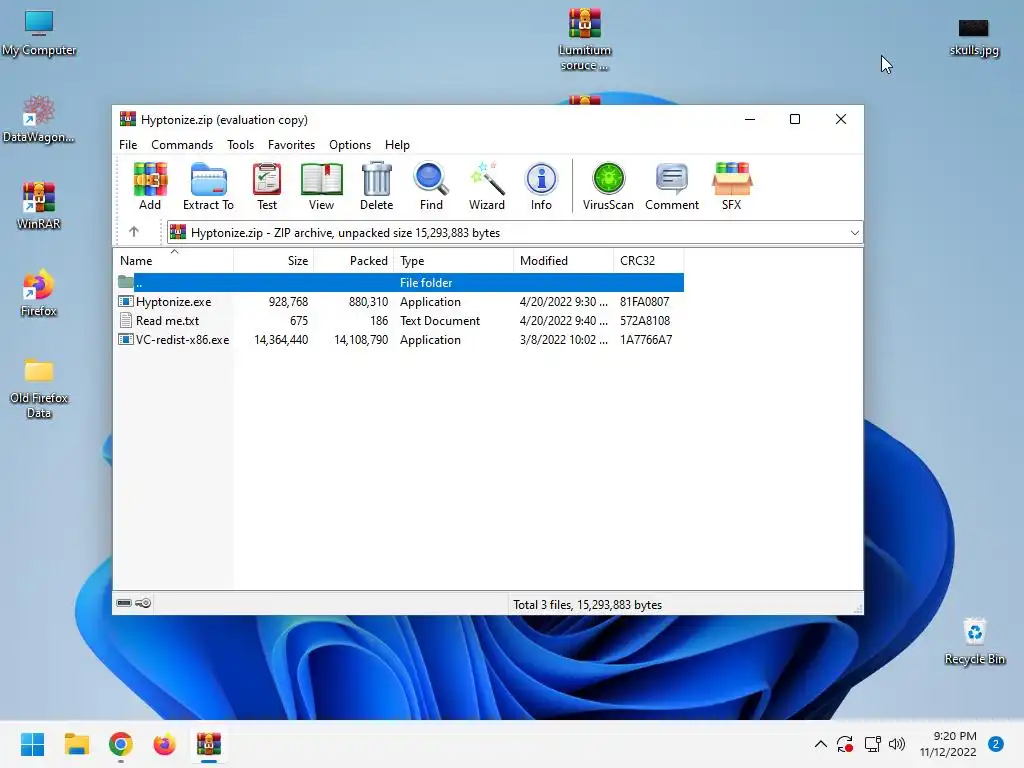
Task: Click VC-redist-x86.exe file icon
Action: pos(125,340)
